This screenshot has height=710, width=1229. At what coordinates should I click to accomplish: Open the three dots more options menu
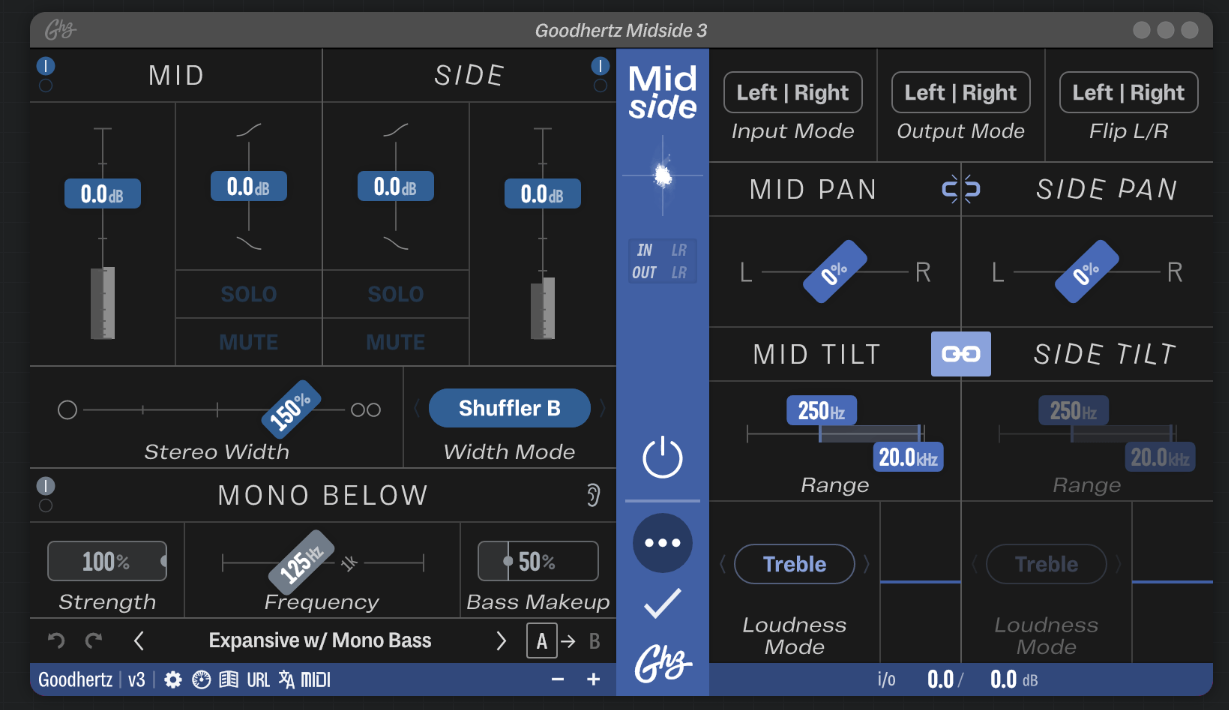click(x=662, y=544)
